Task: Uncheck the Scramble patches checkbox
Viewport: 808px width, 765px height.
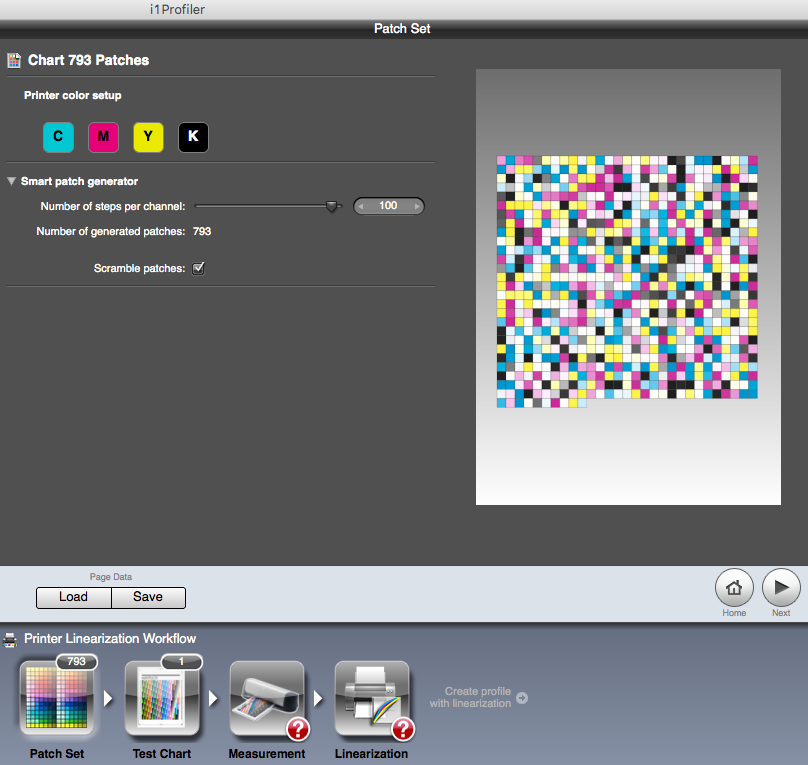Action: (198, 268)
